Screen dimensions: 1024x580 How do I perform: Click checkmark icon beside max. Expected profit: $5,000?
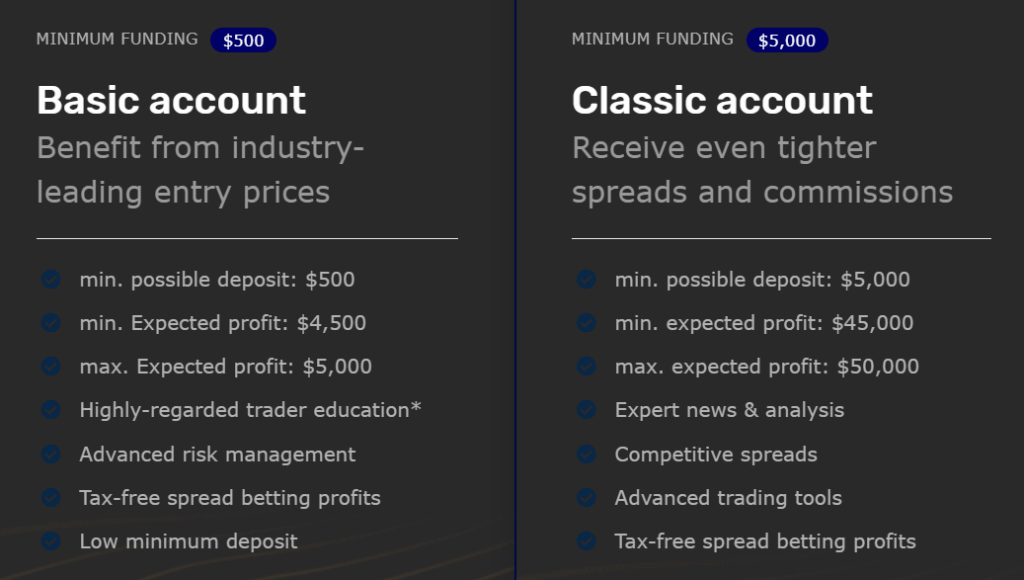(51, 366)
